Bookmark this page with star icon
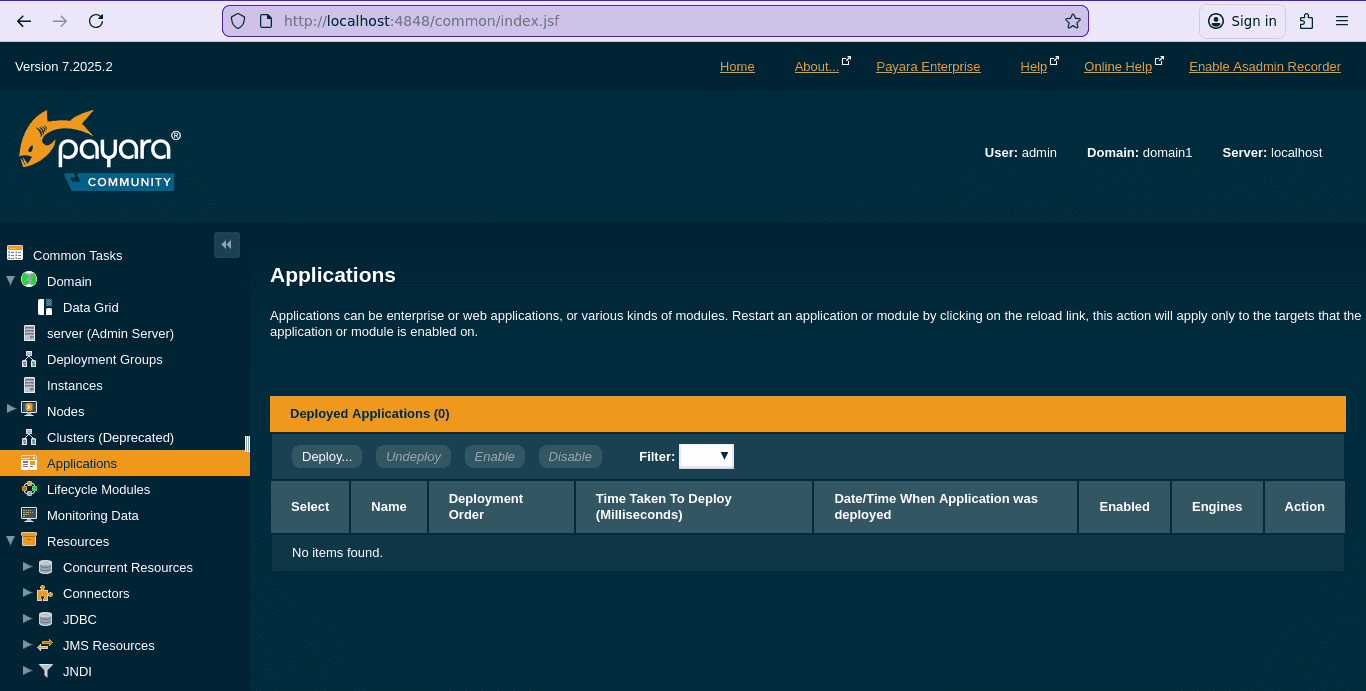 pyautogui.click(x=1072, y=21)
